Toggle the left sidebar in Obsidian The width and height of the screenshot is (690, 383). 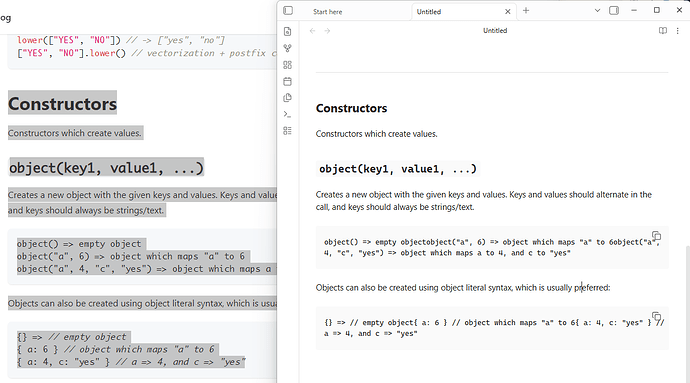pos(288,11)
